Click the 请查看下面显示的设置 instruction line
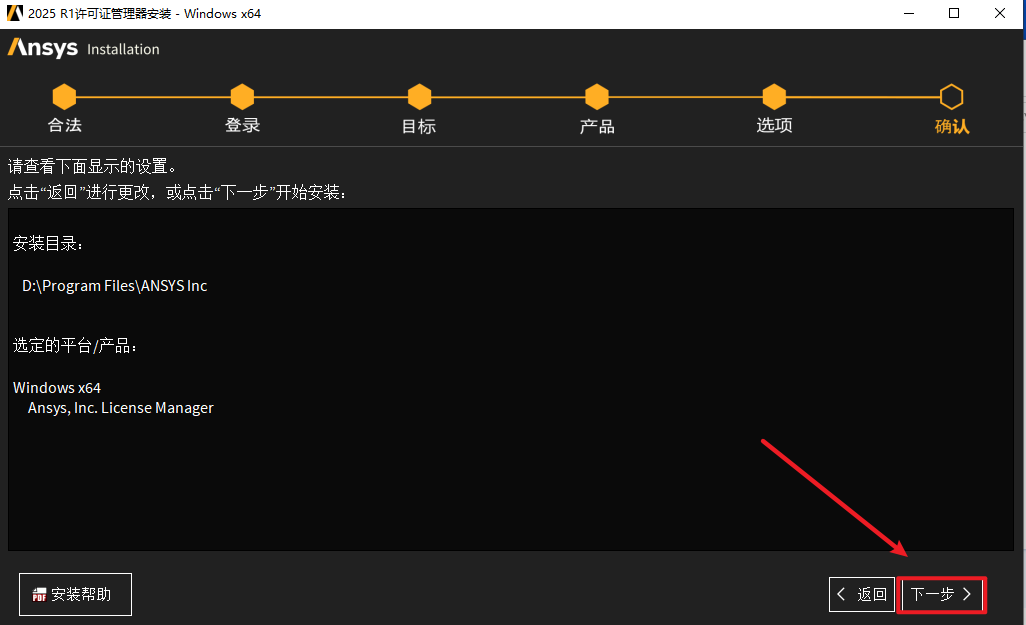1026x625 pixels. click(92, 166)
